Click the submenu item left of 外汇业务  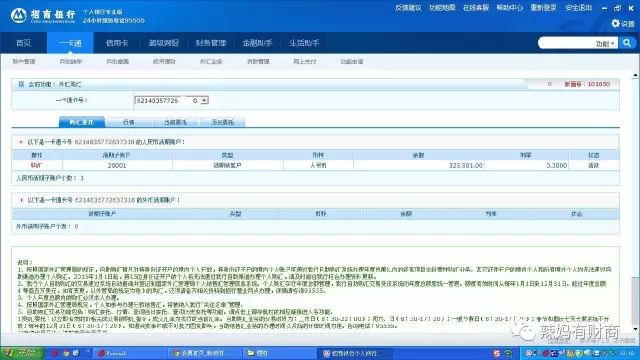pyautogui.click(x=164, y=62)
